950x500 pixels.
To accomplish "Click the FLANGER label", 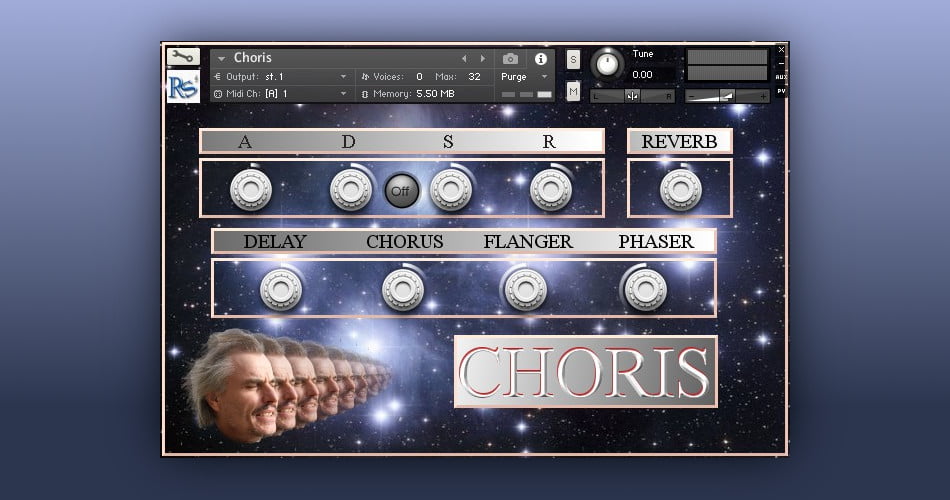I will click(x=528, y=241).
